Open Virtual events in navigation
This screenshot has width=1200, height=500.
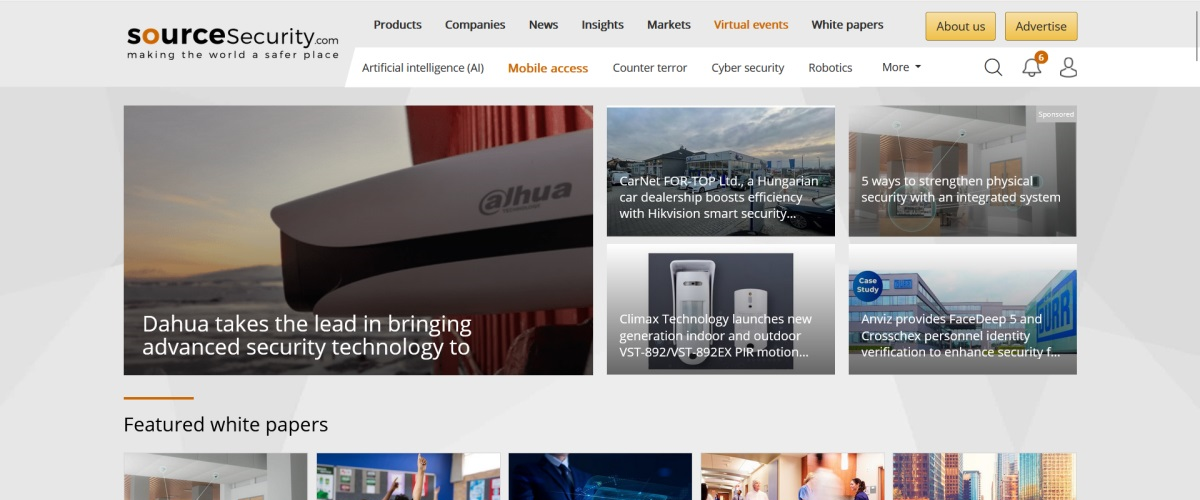[x=751, y=25]
